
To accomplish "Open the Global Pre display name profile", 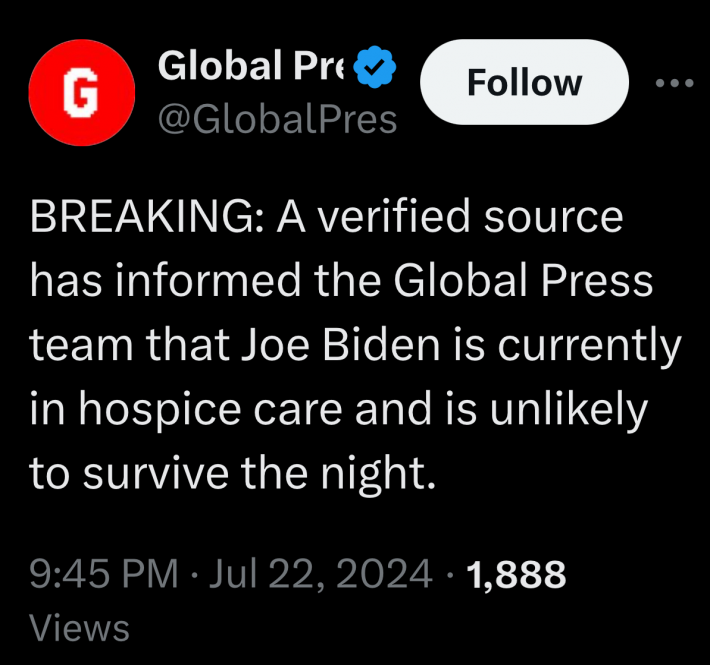I will tap(251, 66).
